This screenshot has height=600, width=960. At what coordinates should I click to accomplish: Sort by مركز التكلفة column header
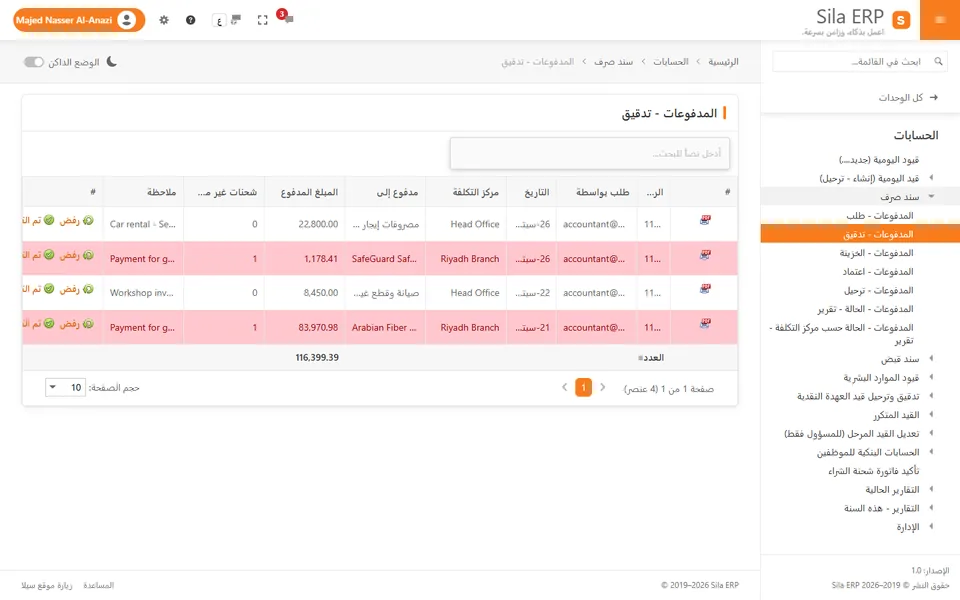(466, 192)
